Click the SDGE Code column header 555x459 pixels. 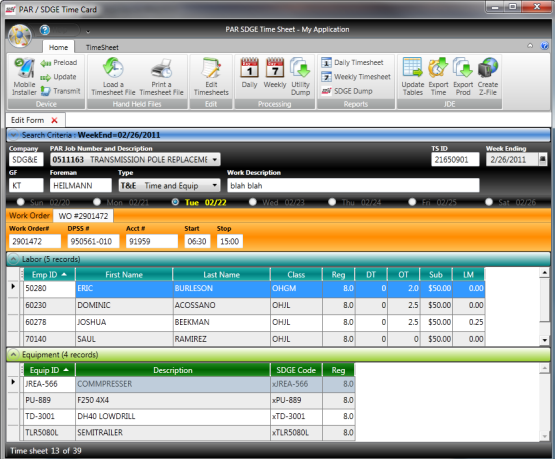pos(296,370)
